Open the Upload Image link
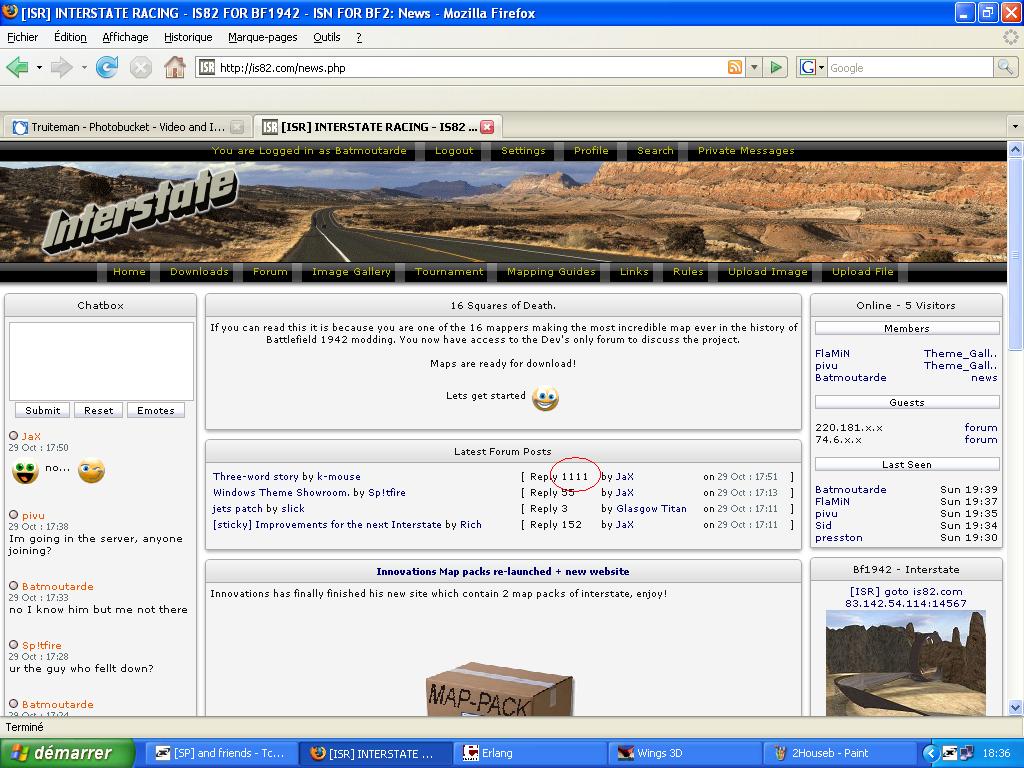The width and height of the screenshot is (1024, 768). (767, 272)
